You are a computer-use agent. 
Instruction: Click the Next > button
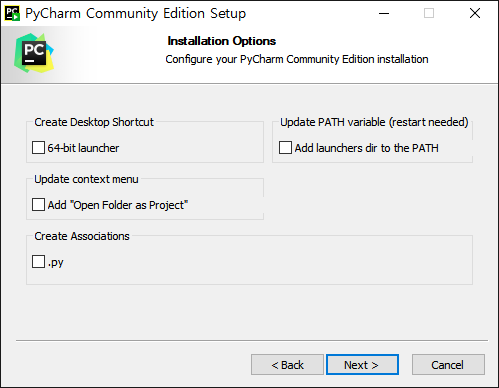click(362, 365)
